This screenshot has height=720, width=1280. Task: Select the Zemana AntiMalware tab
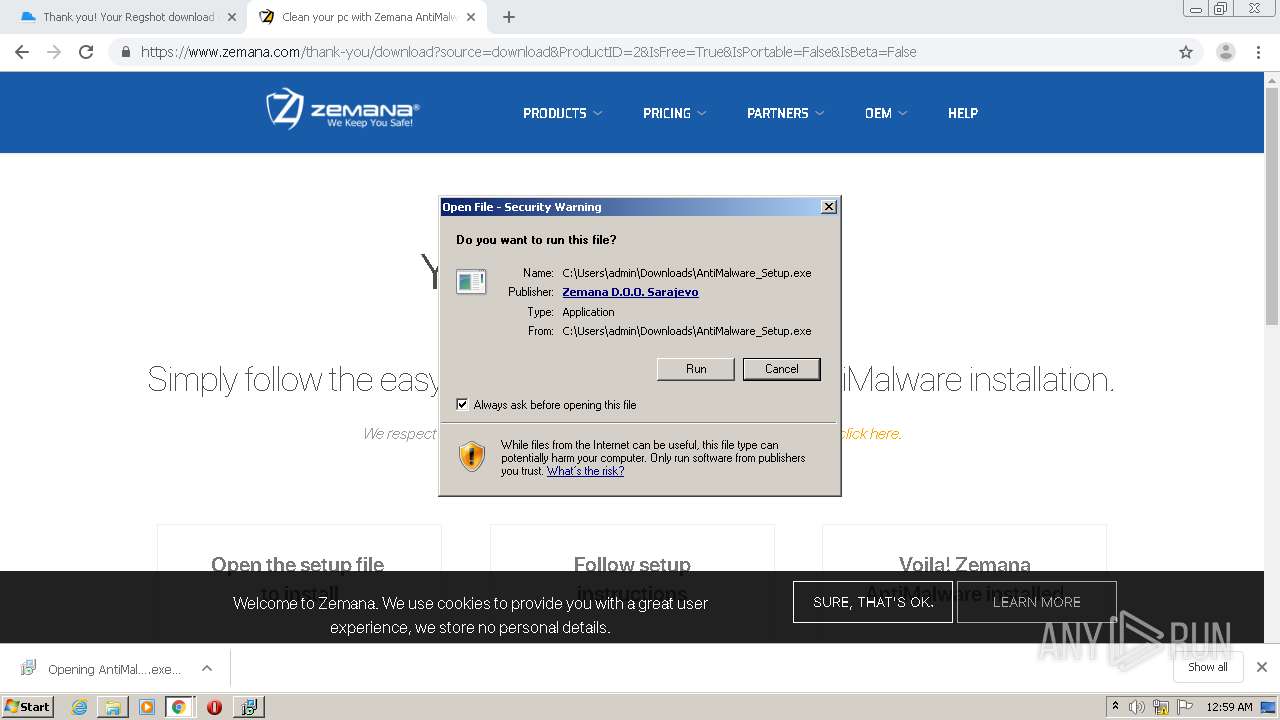[368, 17]
